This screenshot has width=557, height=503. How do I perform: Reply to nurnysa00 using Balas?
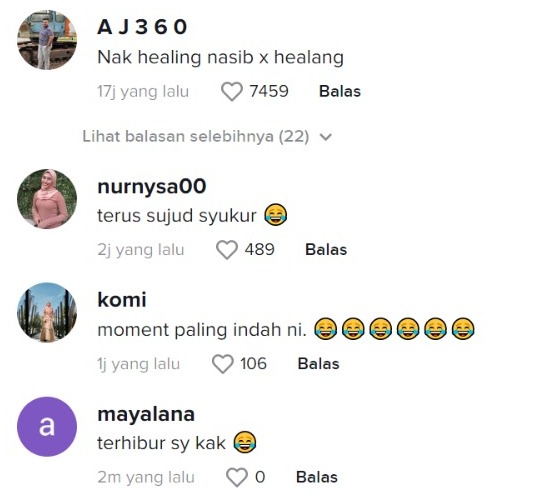coord(326,250)
